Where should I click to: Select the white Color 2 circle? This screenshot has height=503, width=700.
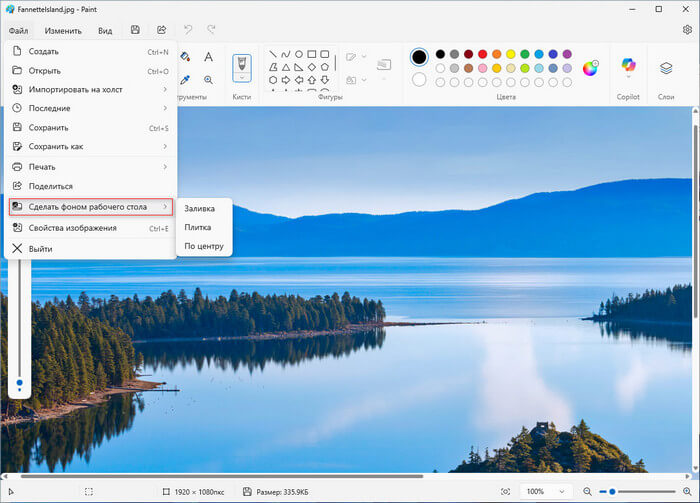(419, 79)
